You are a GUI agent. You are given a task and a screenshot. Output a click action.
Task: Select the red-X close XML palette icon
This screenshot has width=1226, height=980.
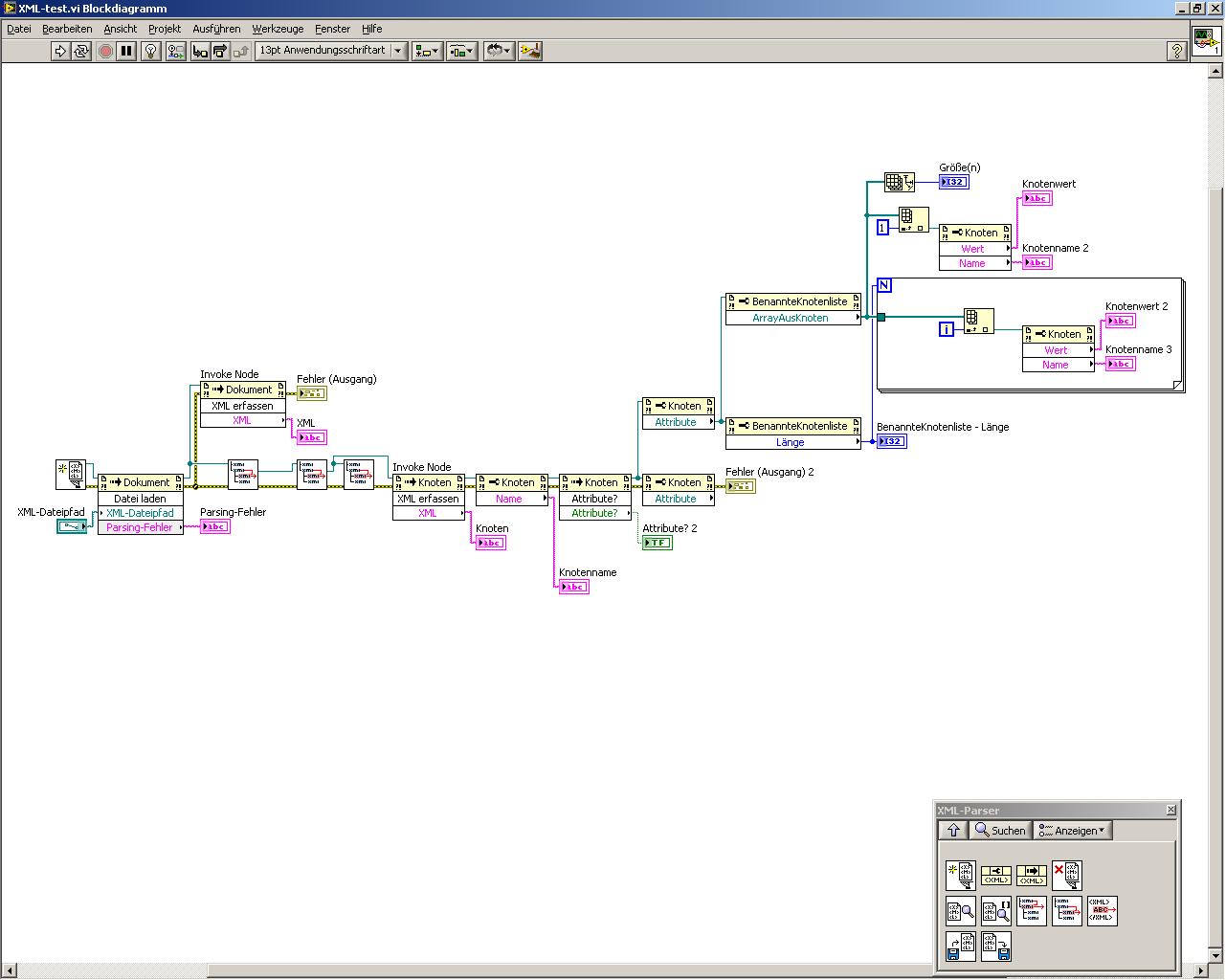click(x=1066, y=876)
